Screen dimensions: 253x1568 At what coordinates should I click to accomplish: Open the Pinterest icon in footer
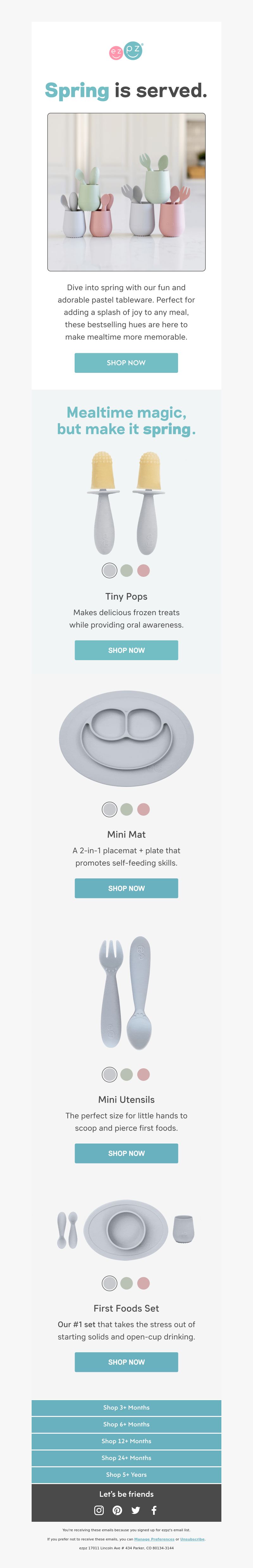[x=117, y=1510]
